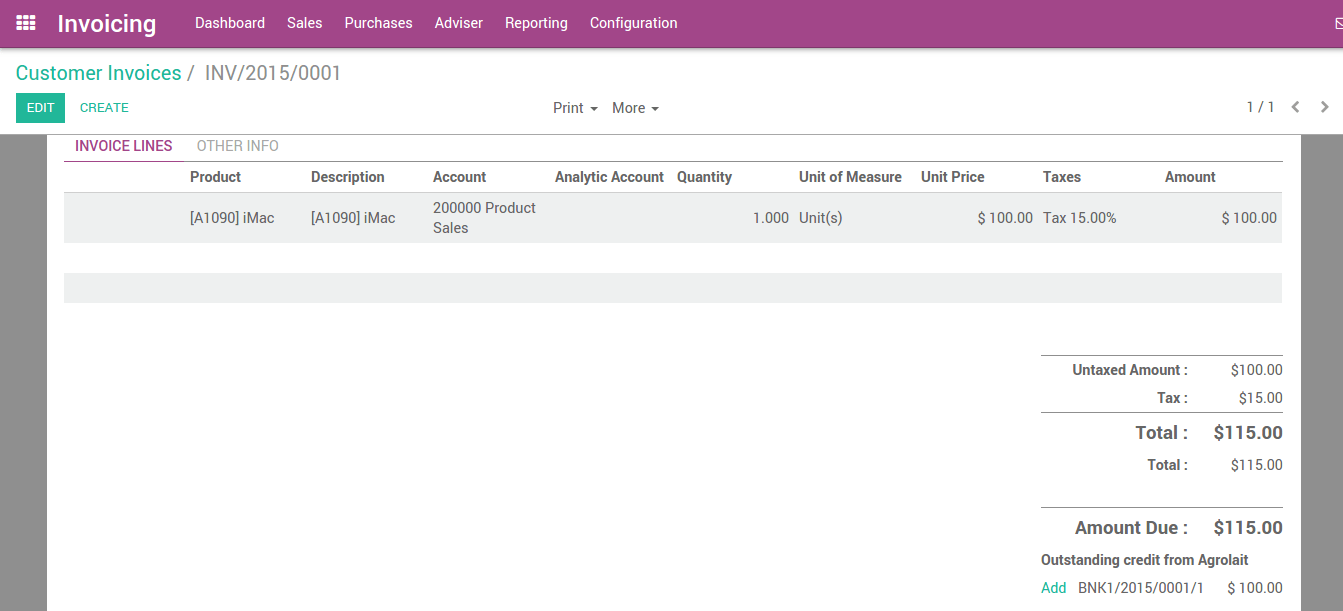Click the CREATE button
Screen dimensions: 1343x611
click(x=103, y=107)
